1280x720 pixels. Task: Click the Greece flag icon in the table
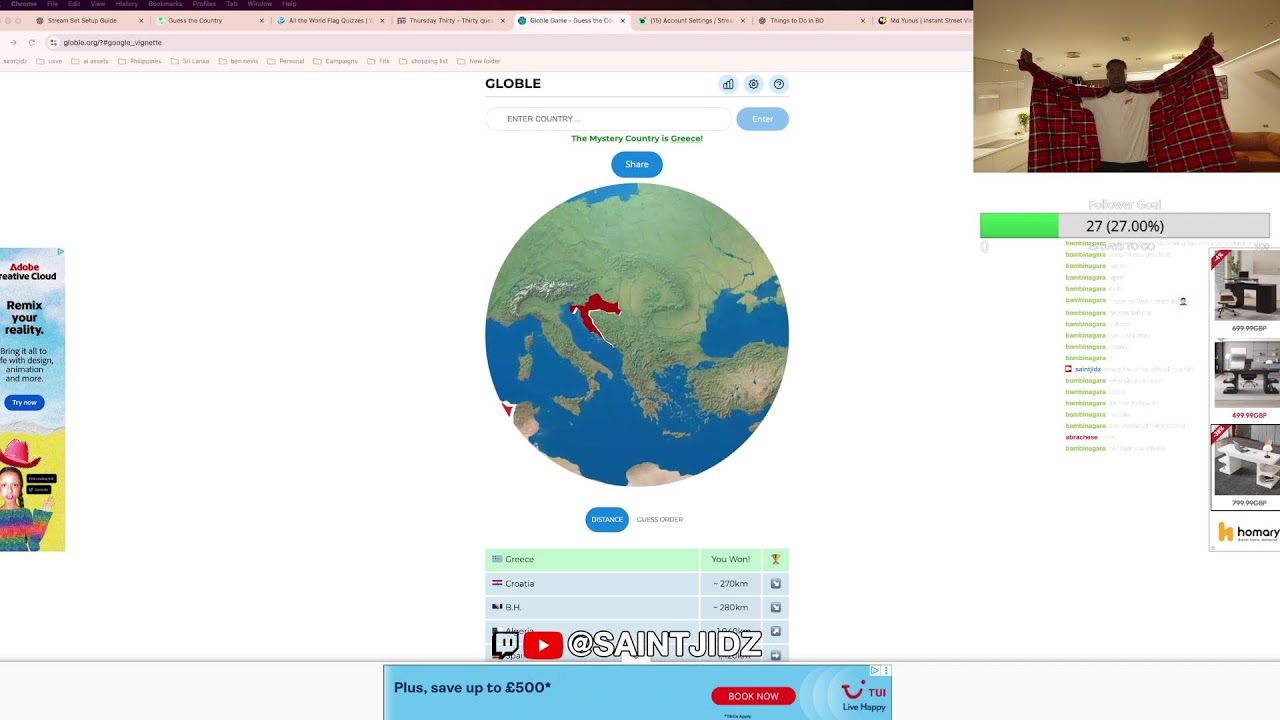(x=497, y=559)
